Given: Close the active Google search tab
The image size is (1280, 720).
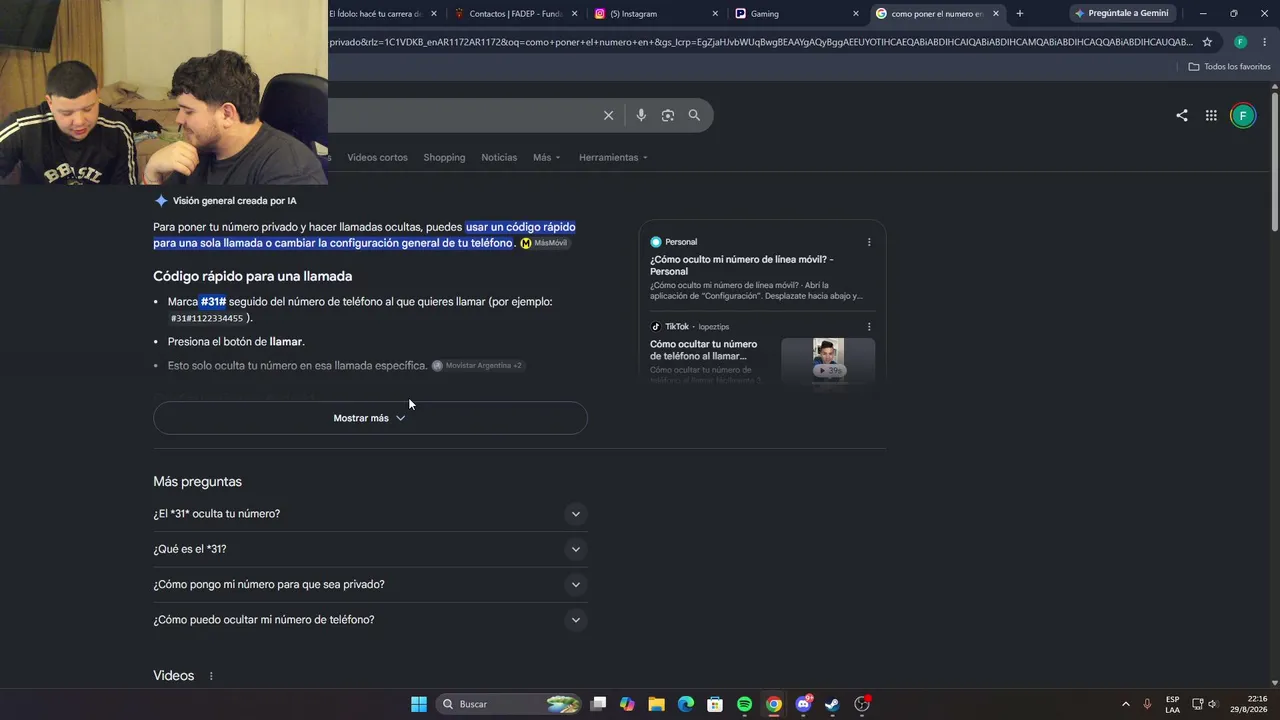Looking at the screenshot, I should click(x=996, y=14).
